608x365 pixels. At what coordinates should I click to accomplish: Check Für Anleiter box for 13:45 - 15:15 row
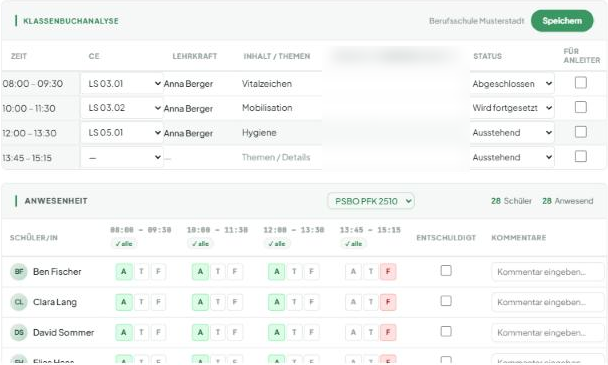tap(580, 156)
